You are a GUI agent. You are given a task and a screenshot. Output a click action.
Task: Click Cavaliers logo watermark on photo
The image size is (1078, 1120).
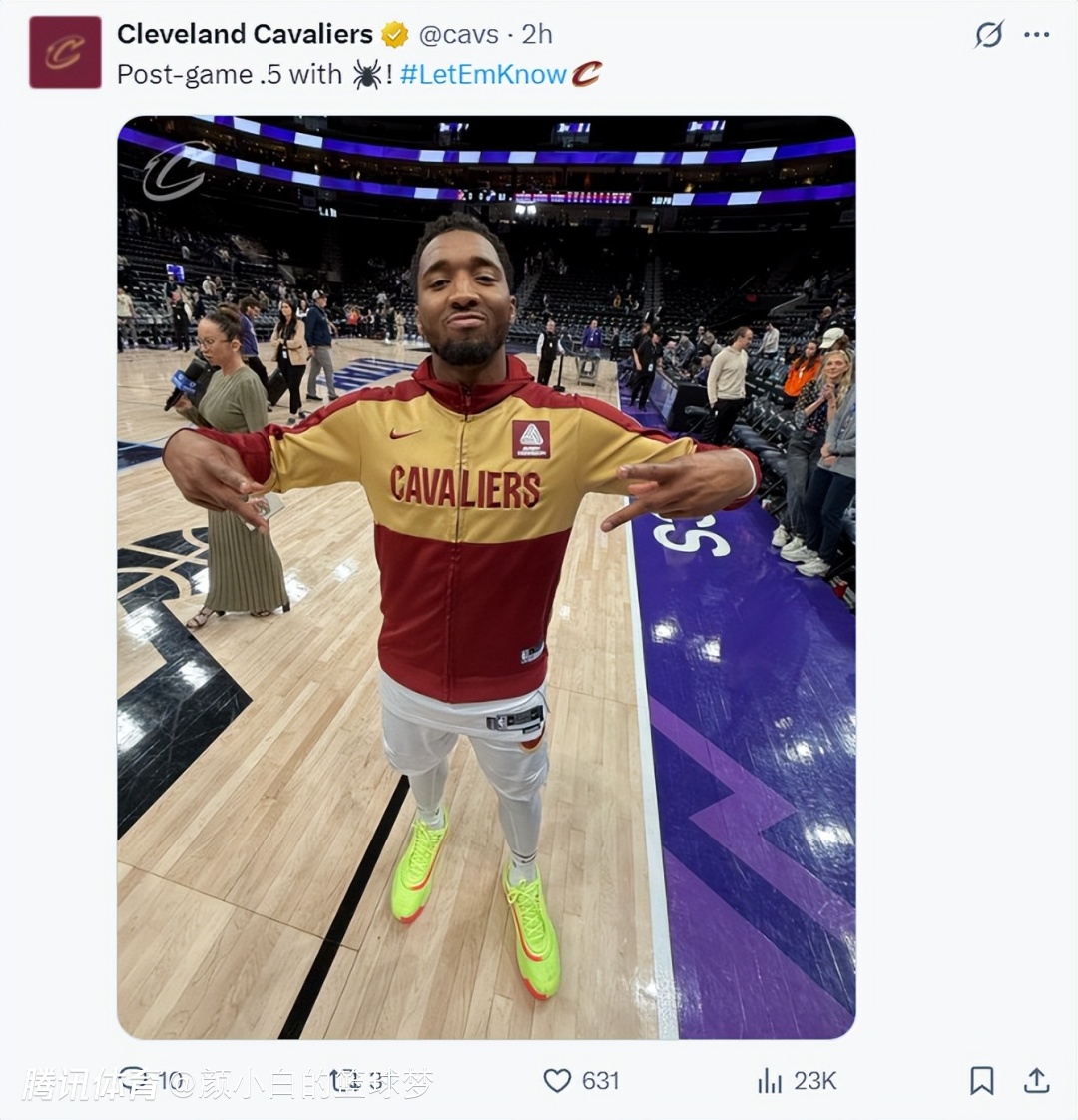pyautogui.click(x=177, y=171)
